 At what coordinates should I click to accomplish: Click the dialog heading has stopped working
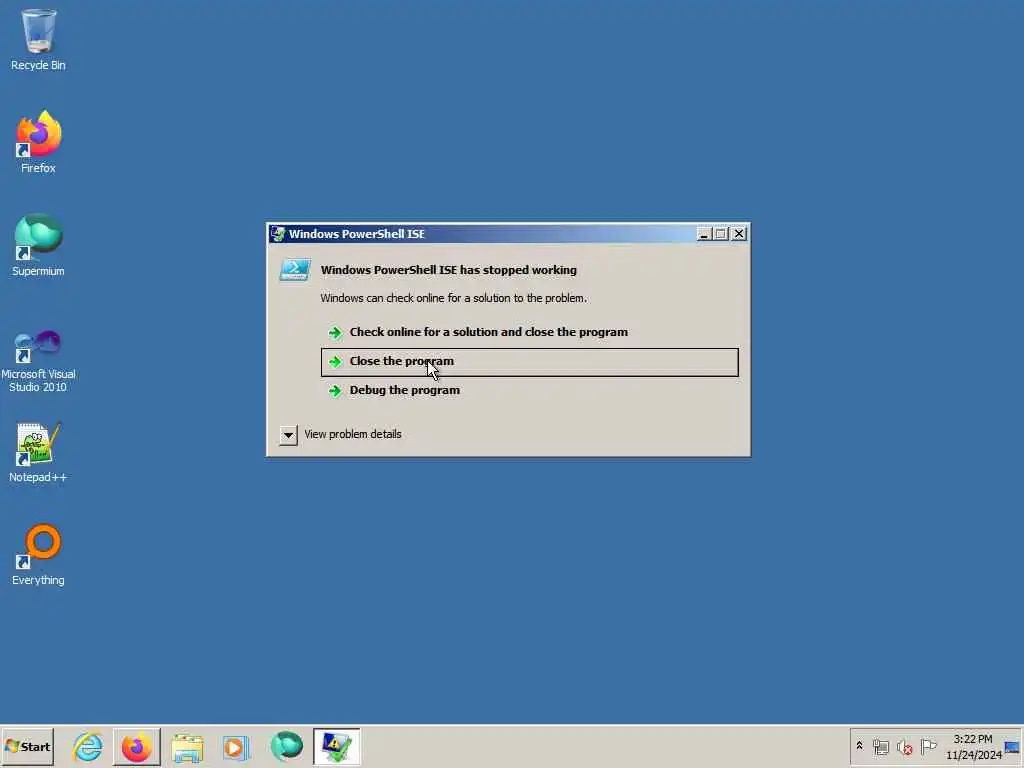pyautogui.click(x=449, y=270)
